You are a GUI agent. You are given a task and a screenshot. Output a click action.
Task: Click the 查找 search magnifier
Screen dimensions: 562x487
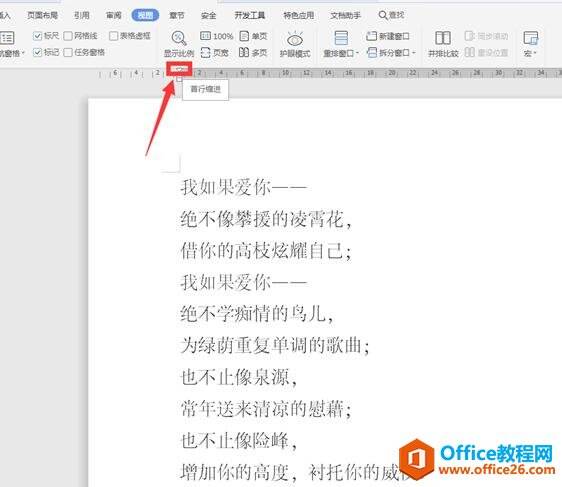(x=383, y=15)
